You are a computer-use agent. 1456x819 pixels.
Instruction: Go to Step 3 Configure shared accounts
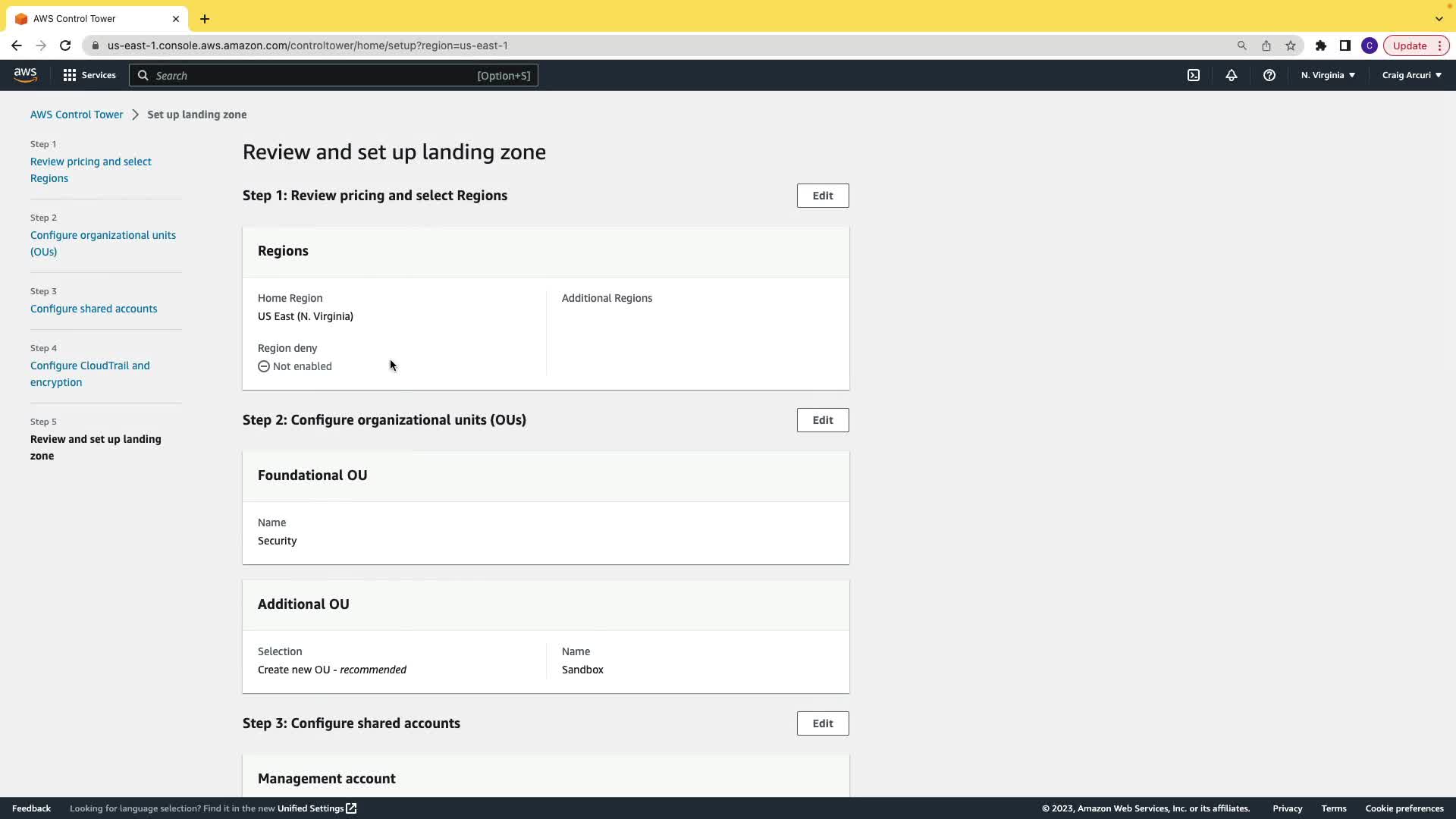tap(94, 309)
